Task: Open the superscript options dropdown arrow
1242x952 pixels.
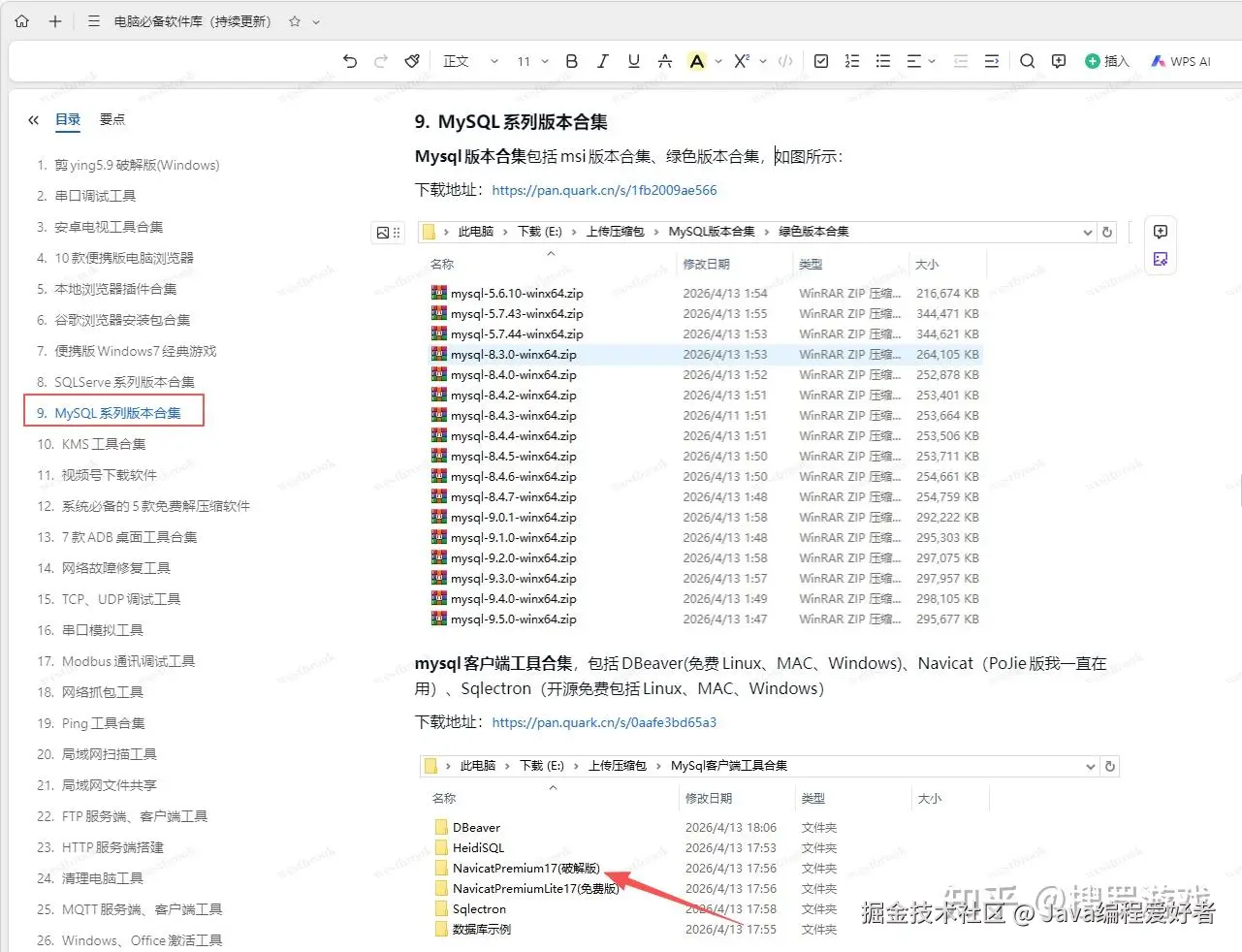Action: point(763,61)
